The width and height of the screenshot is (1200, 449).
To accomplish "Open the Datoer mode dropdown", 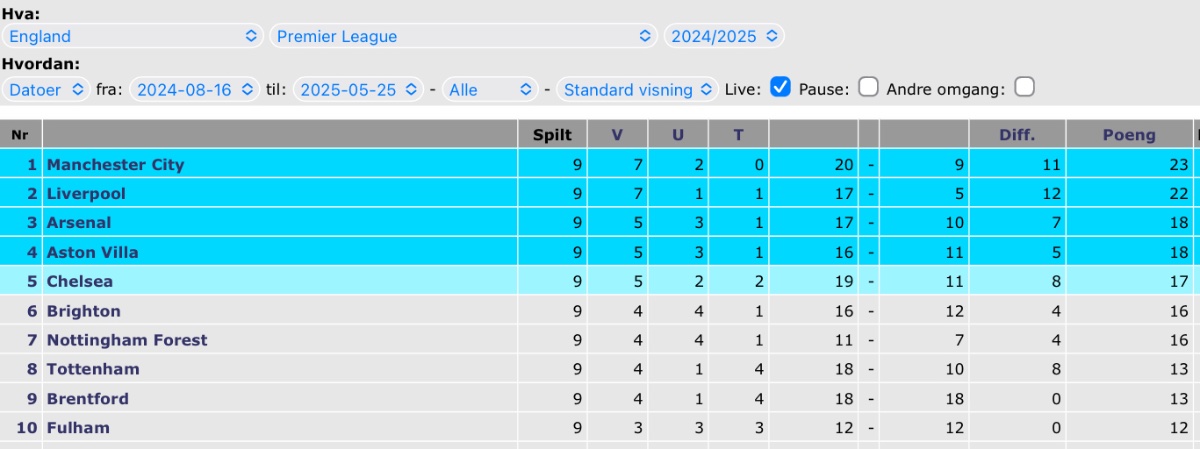I will click(47, 89).
